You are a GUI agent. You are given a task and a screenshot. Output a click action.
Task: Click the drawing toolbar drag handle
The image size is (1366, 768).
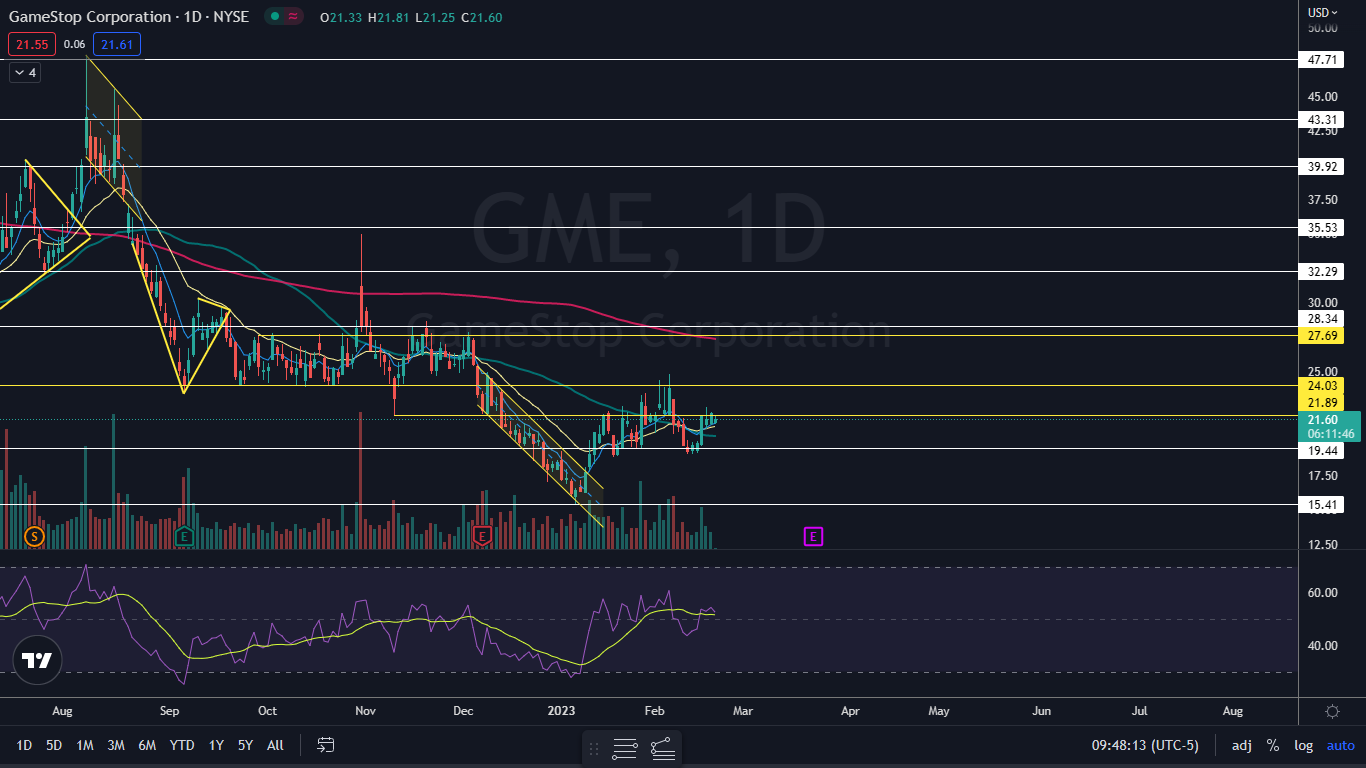point(594,748)
